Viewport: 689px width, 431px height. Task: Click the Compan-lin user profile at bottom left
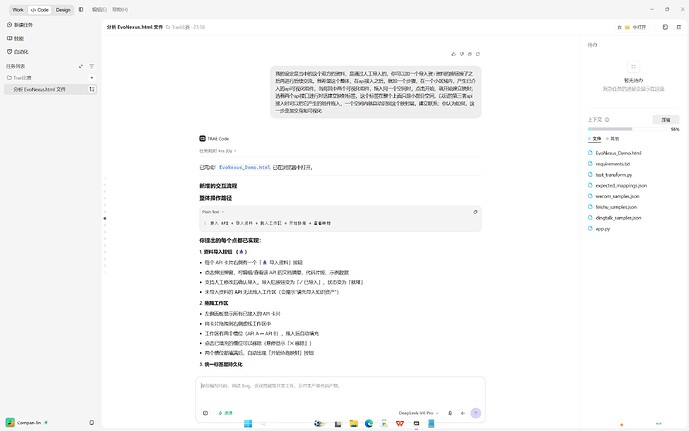26,423
